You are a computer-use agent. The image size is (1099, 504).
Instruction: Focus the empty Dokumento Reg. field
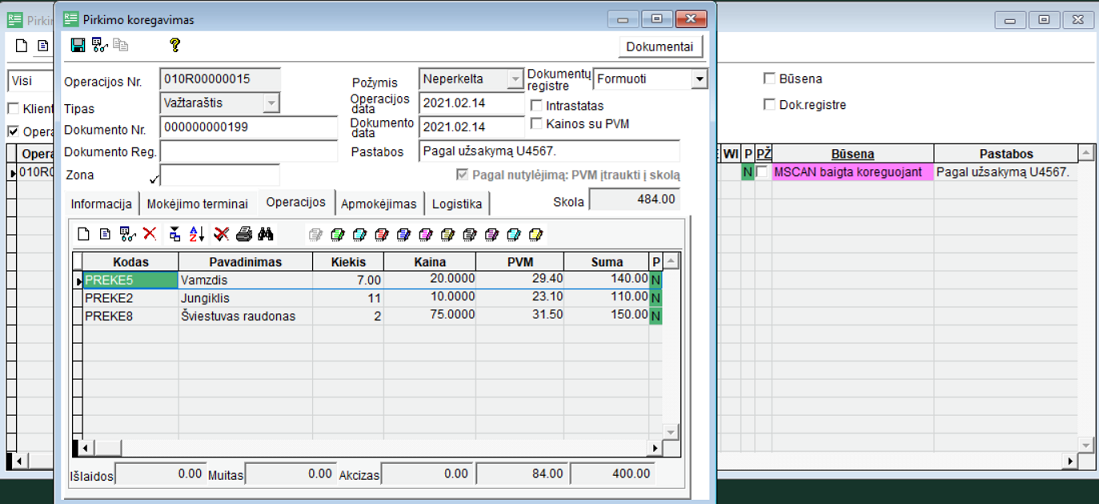coord(250,151)
